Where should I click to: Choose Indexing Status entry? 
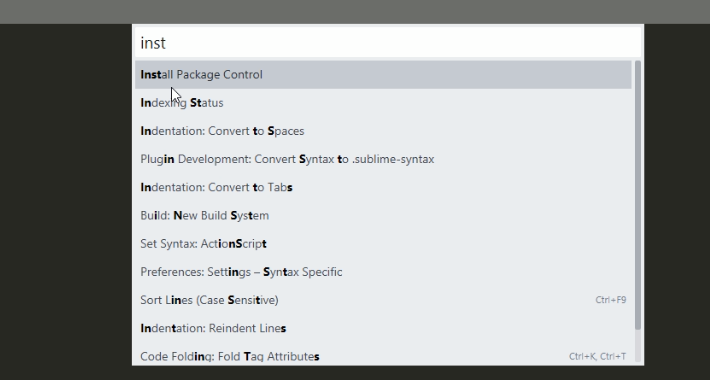point(383,103)
